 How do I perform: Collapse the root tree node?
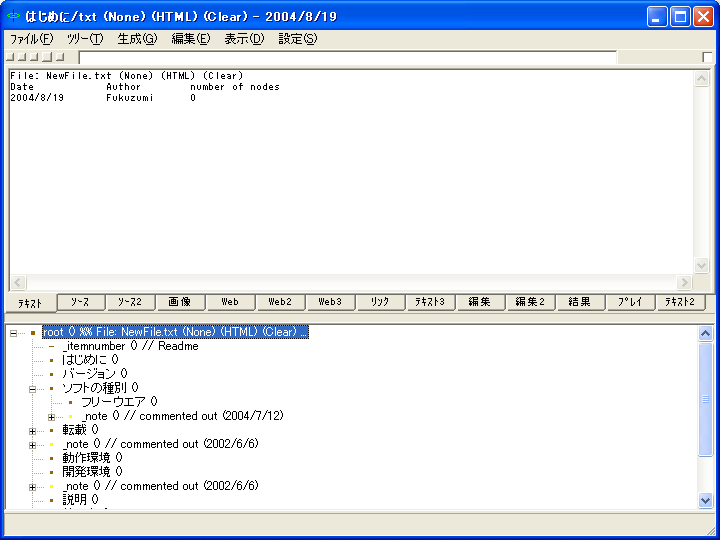pyautogui.click(x=14, y=332)
